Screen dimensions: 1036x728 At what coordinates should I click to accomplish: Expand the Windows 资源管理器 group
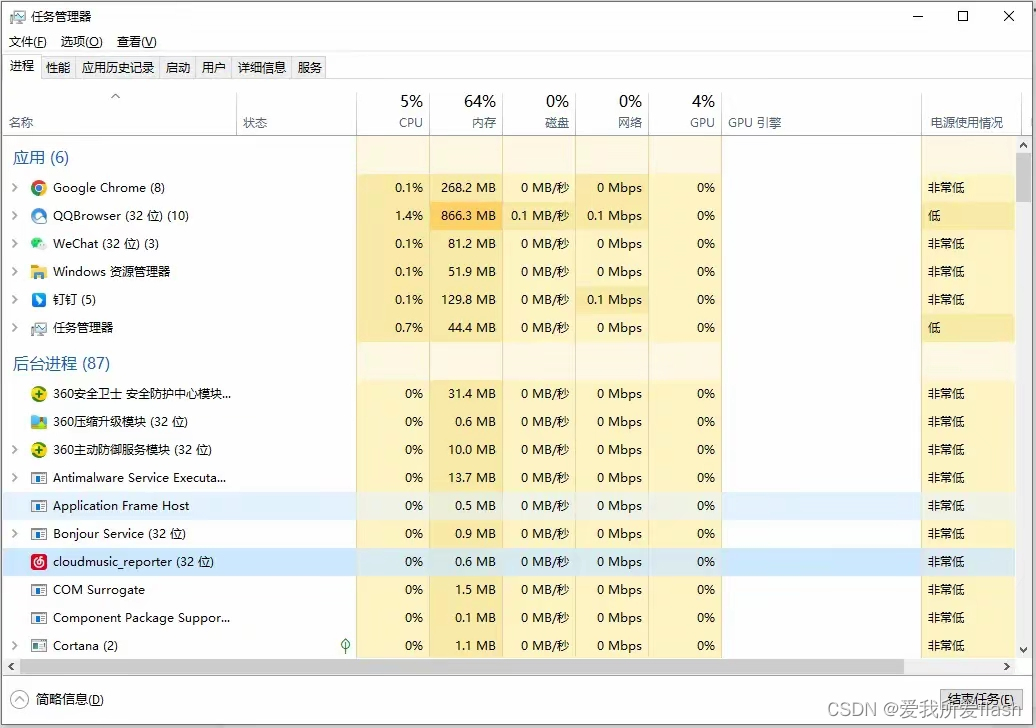(x=15, y=272)
